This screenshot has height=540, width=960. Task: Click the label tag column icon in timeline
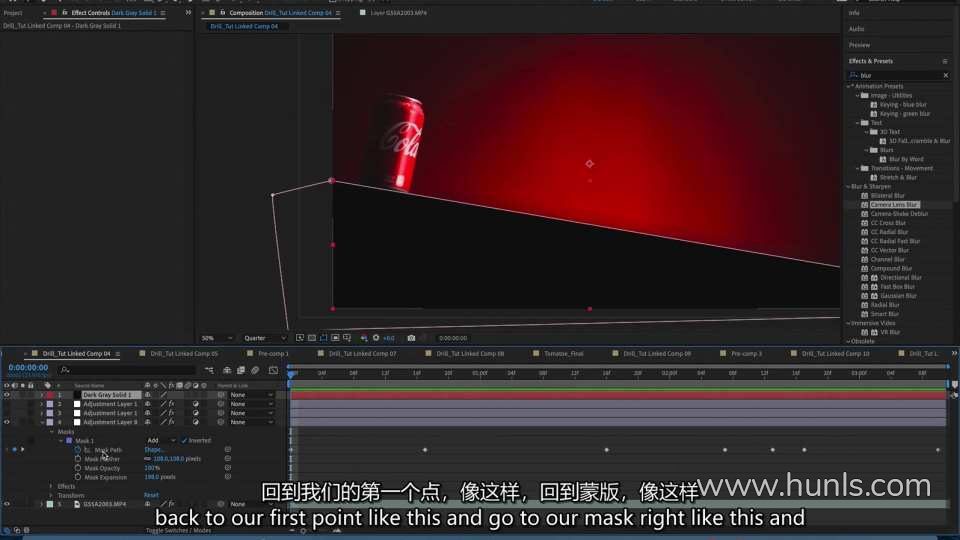pyautogui.click(x=48, y=386)
